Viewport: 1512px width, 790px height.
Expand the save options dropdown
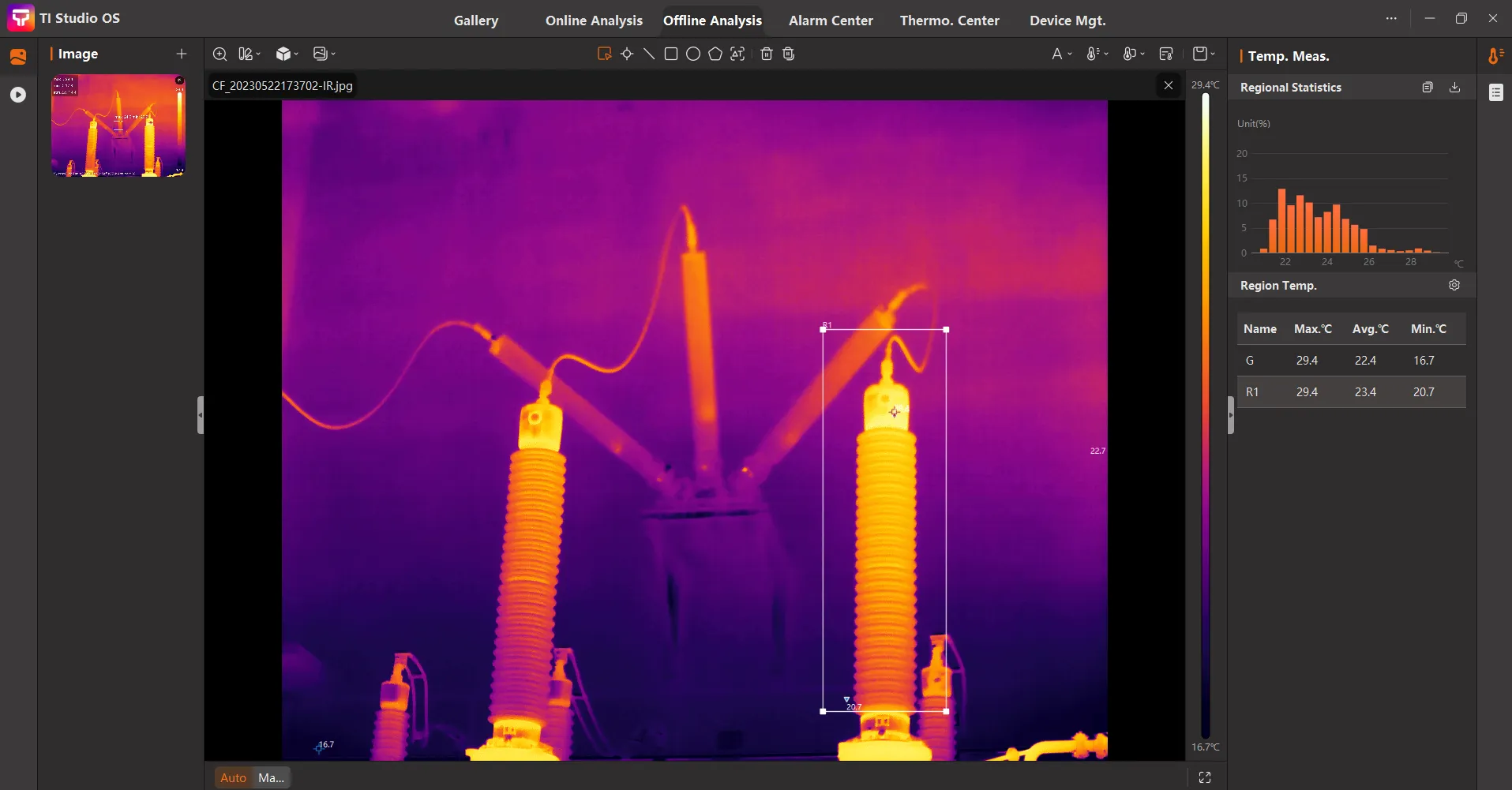pos(1203,54)
